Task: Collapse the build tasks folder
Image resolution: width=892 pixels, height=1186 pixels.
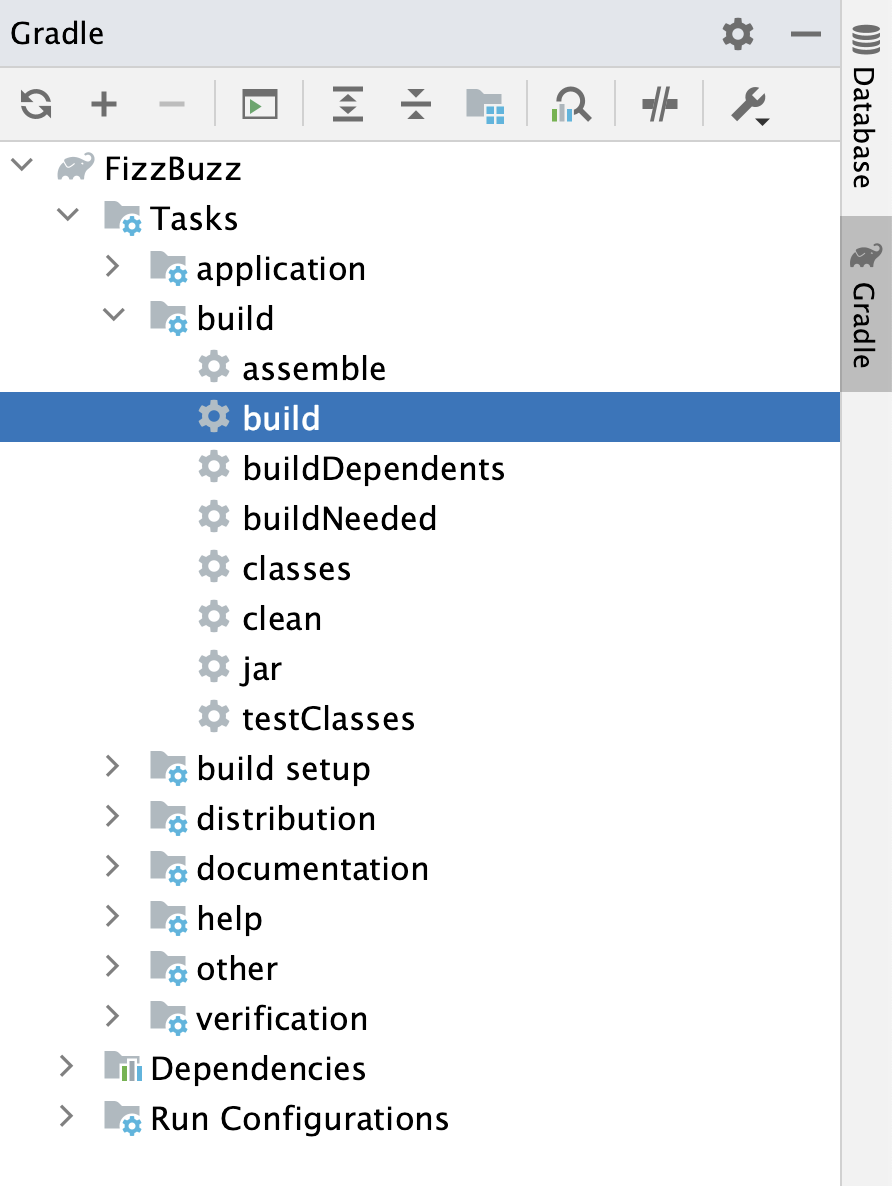Action: click(113, 315)
